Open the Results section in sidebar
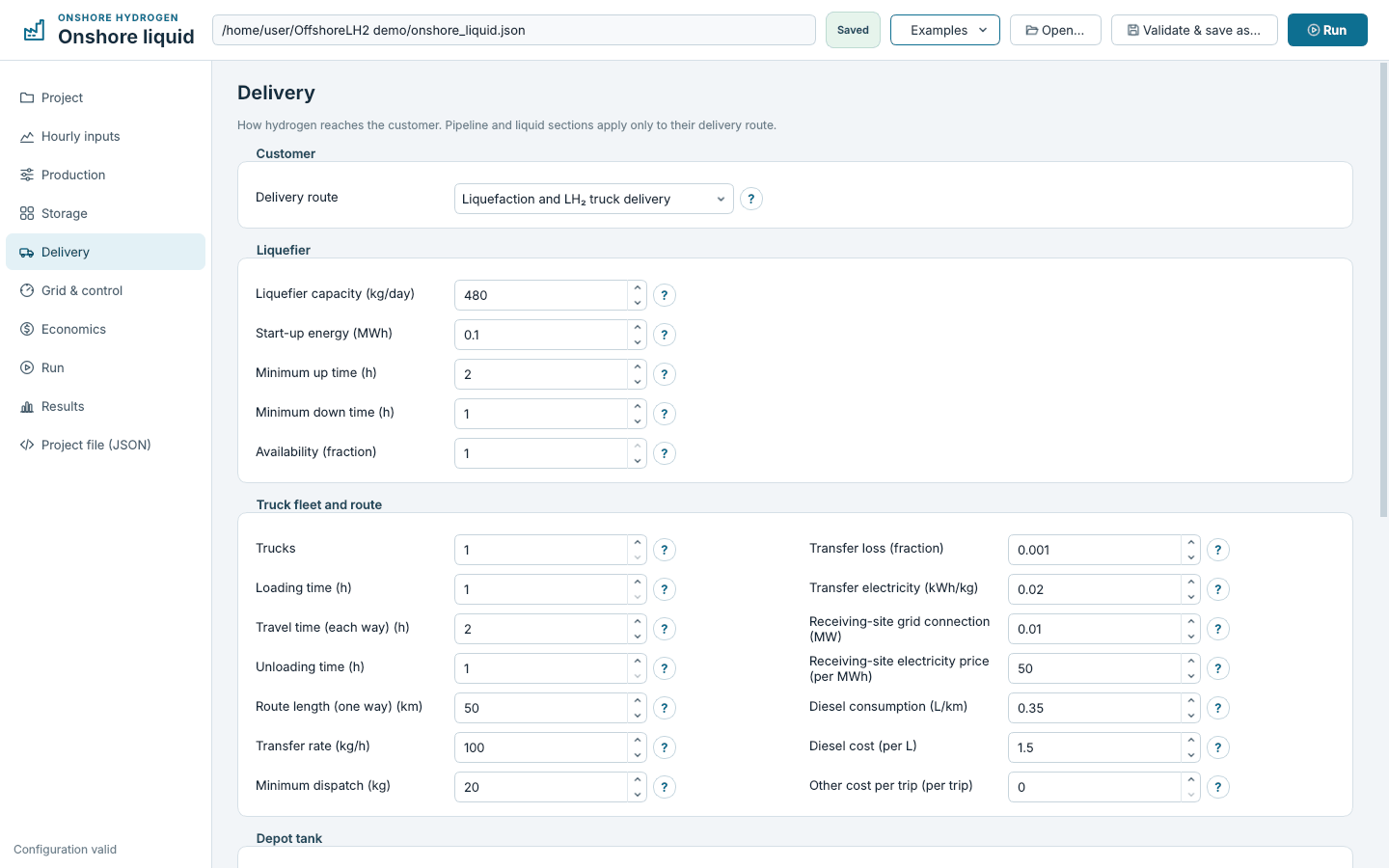Viewport: 1389px width, 868px height. tap(106, 406)
